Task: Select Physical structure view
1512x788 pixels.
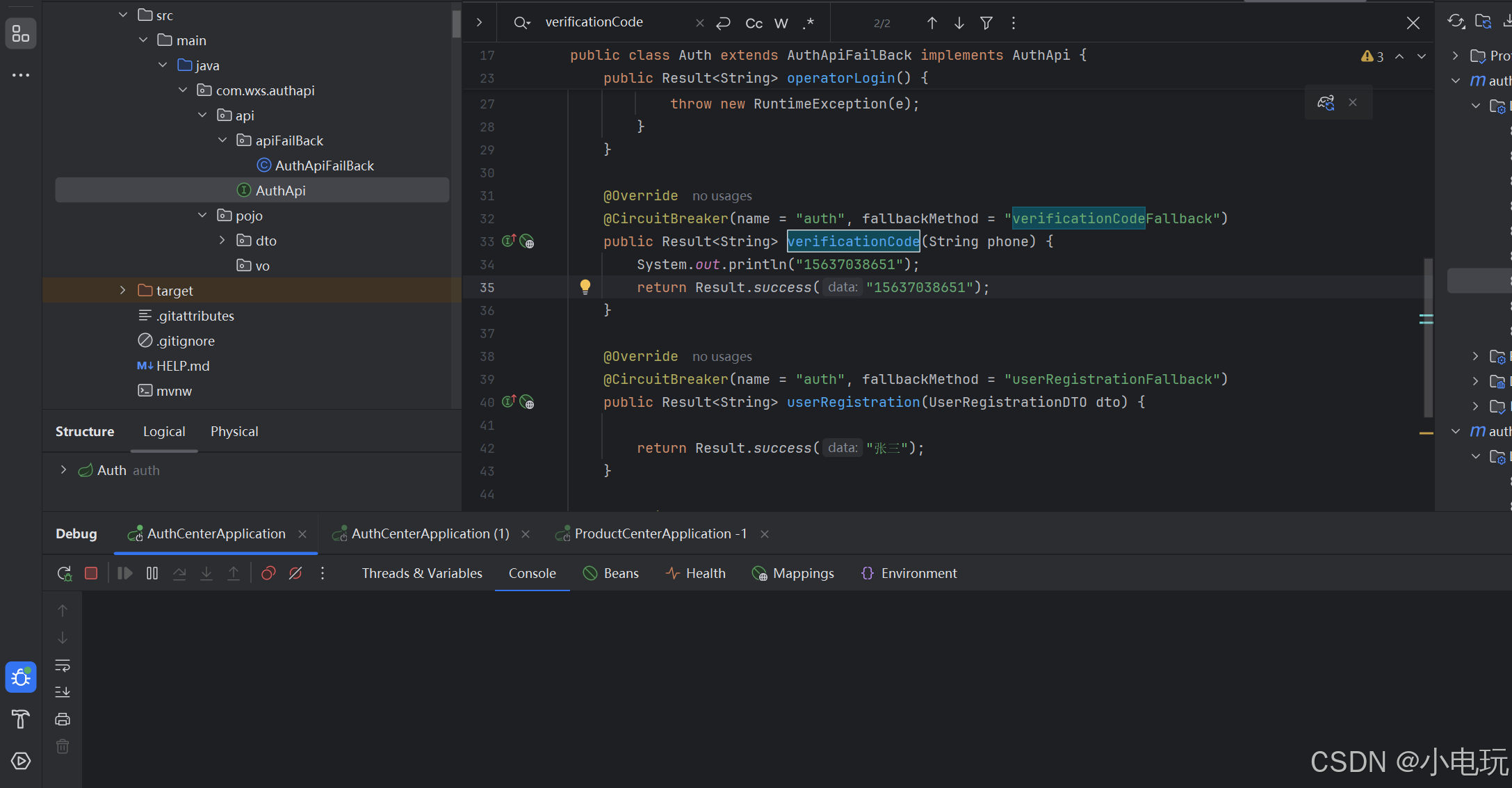Action: coord(234,431)
